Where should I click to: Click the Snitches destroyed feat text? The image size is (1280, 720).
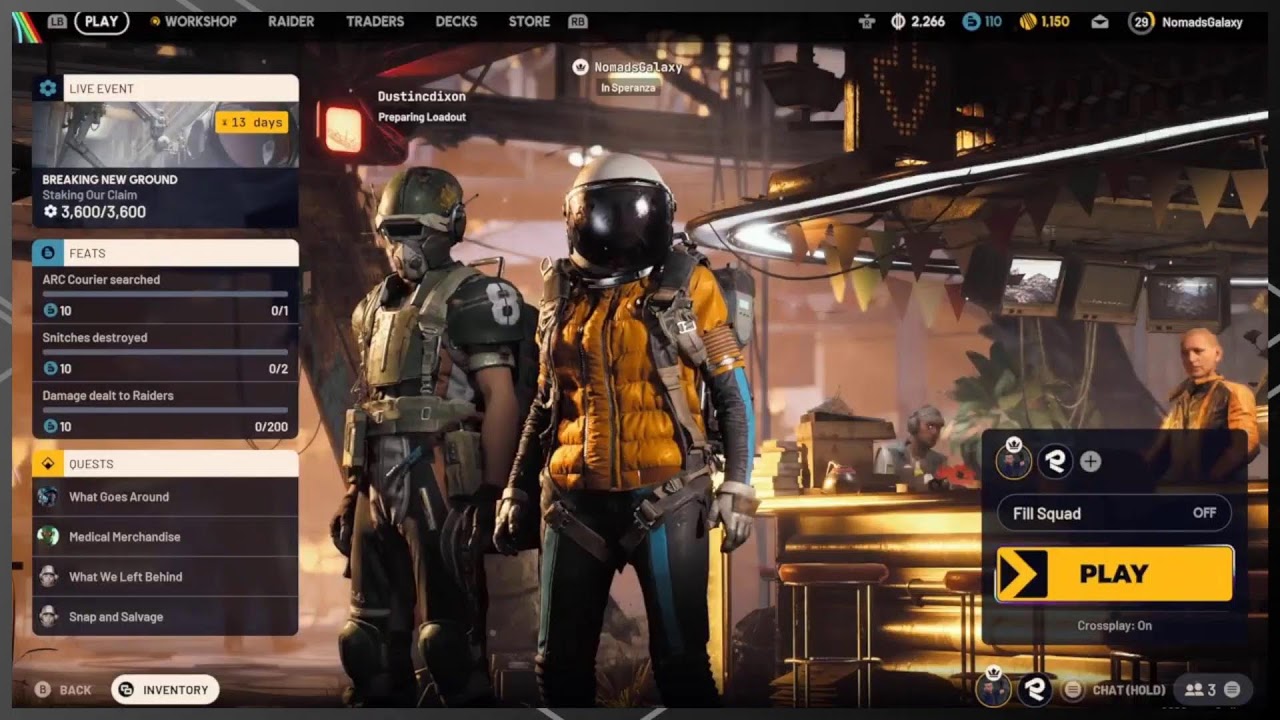click(95, 338)
